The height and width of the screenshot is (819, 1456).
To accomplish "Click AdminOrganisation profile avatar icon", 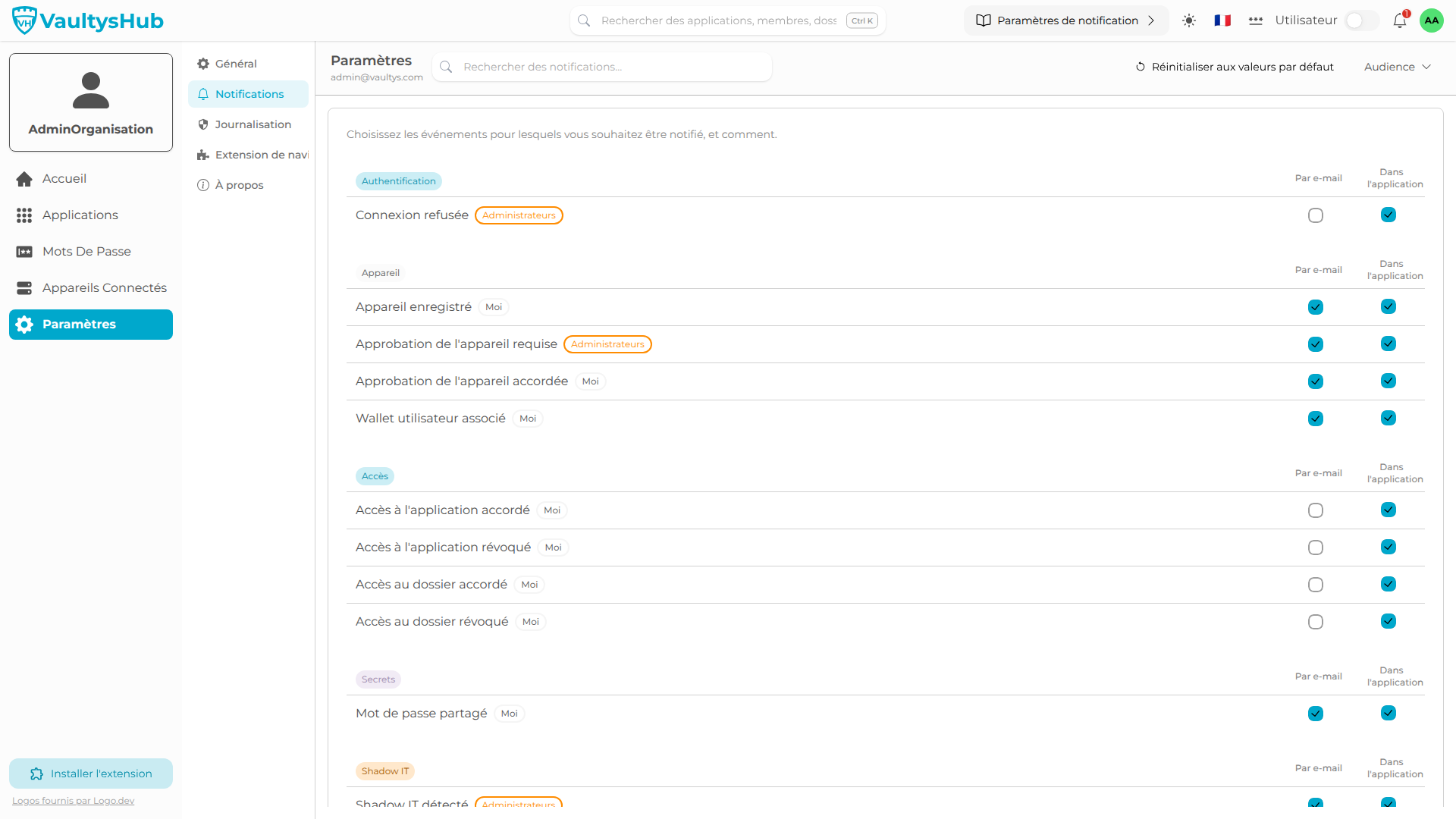I will 91,90.
